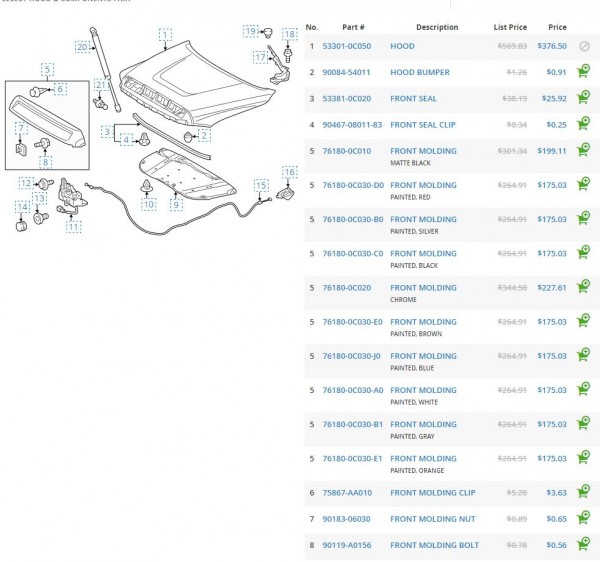Select diagram callout 16
This screenshot has height=562, width=600.
point(290,172)
